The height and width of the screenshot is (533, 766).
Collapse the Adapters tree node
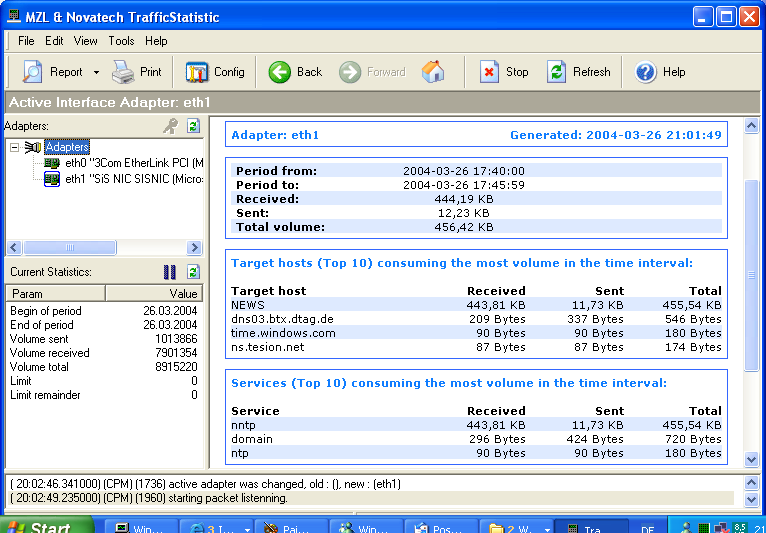coord(15,147)
